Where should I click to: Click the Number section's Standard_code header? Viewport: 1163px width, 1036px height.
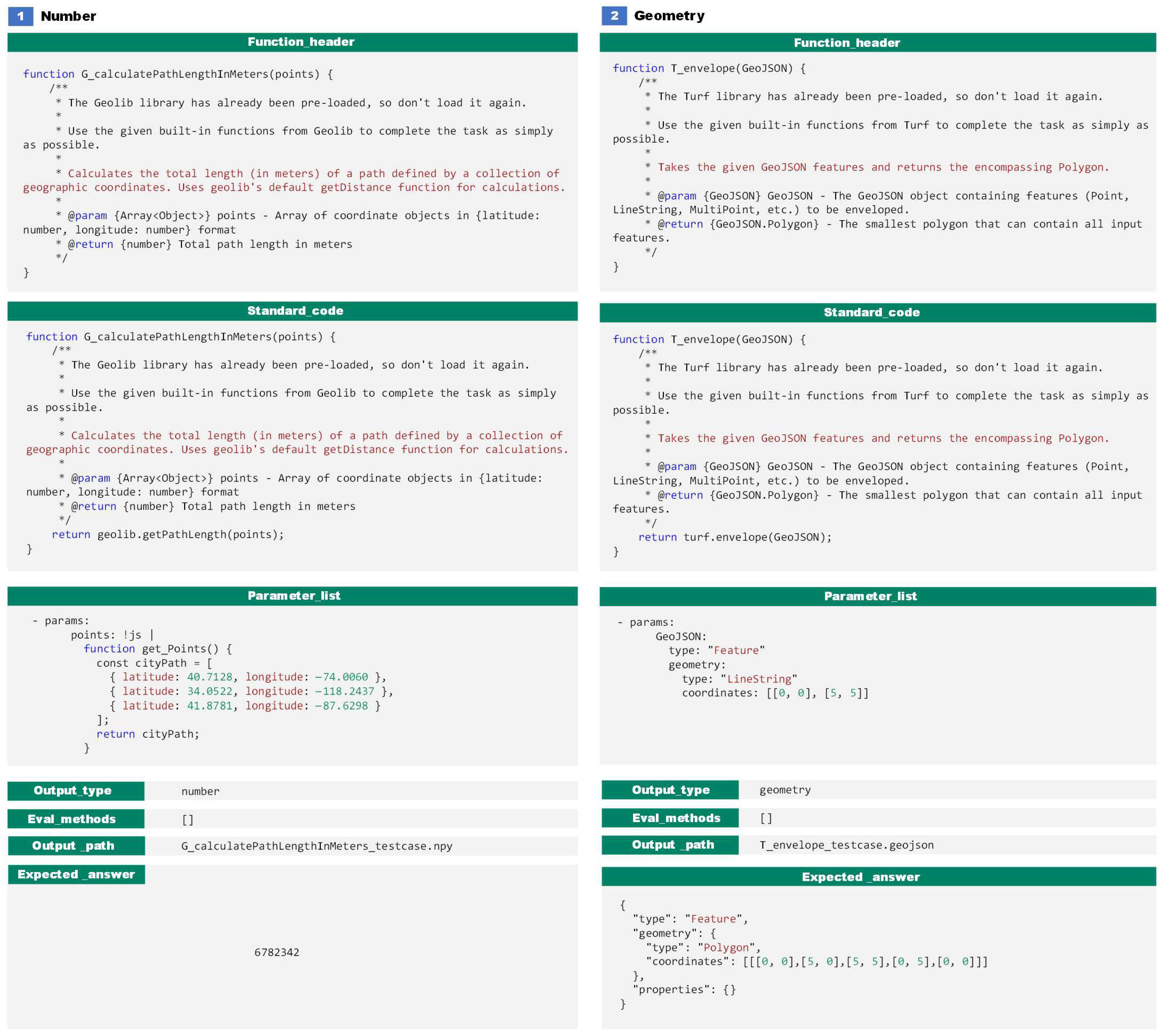click(292, 311)
